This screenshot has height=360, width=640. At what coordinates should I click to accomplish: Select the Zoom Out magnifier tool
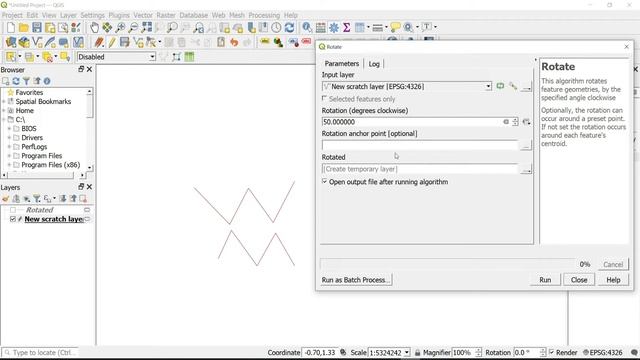[133, 27]
